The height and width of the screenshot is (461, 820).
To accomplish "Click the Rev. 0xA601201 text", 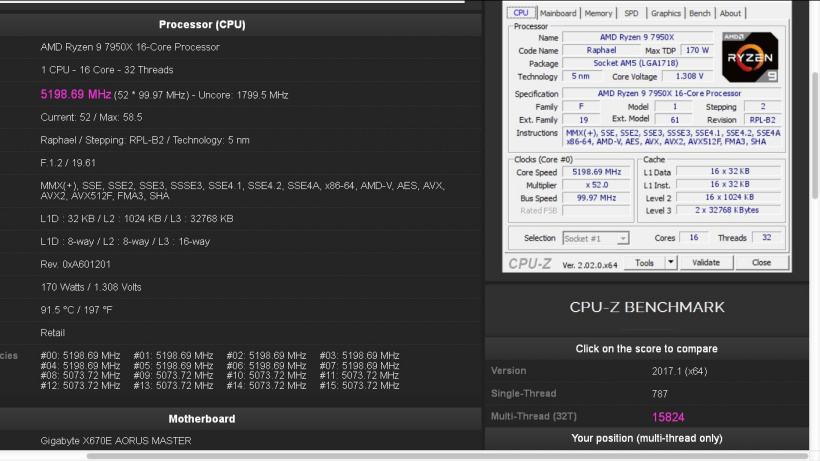I will pyautogui.click(x=75, y=264).
